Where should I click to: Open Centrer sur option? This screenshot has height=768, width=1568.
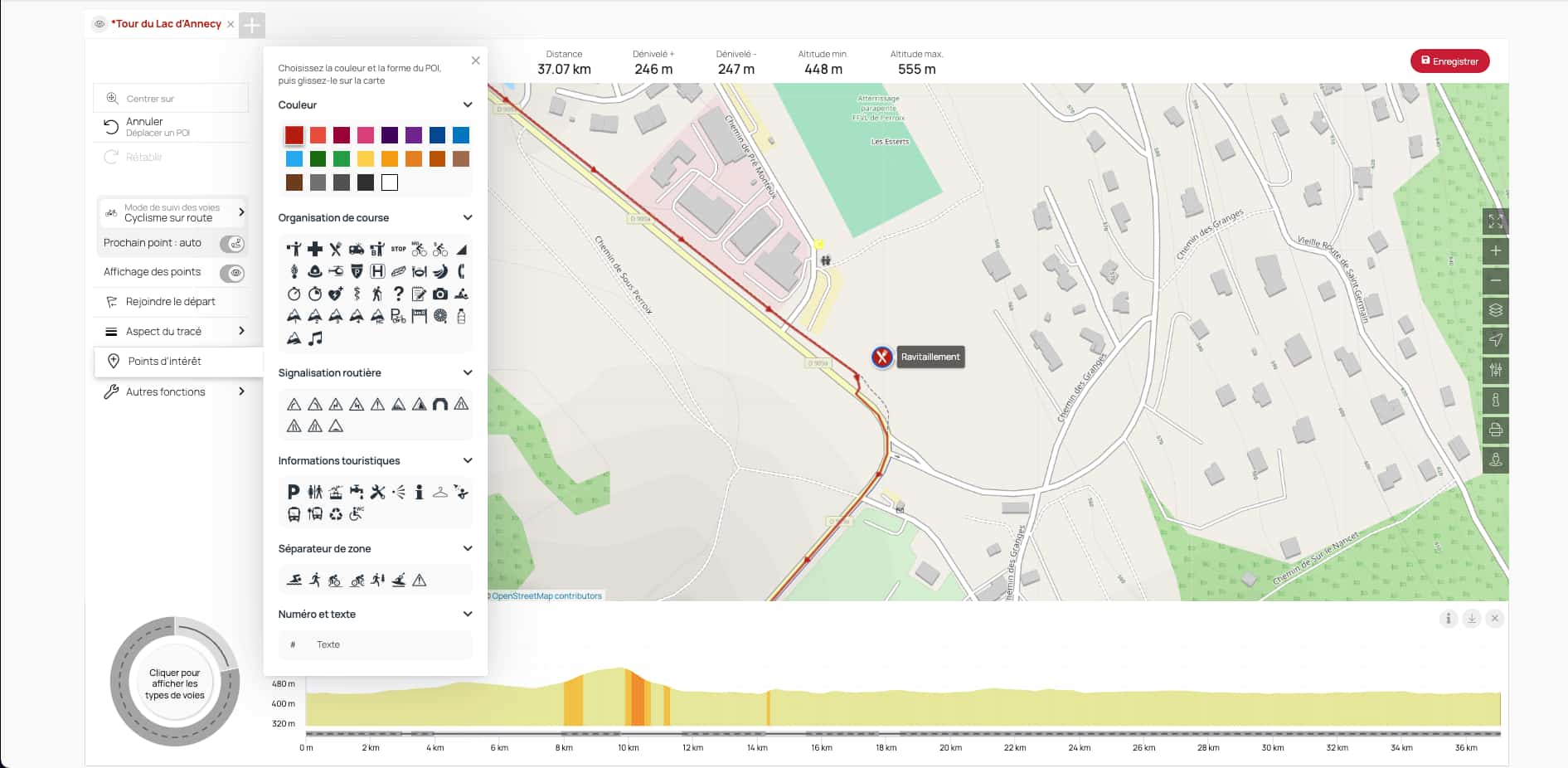tap(171, 98)
